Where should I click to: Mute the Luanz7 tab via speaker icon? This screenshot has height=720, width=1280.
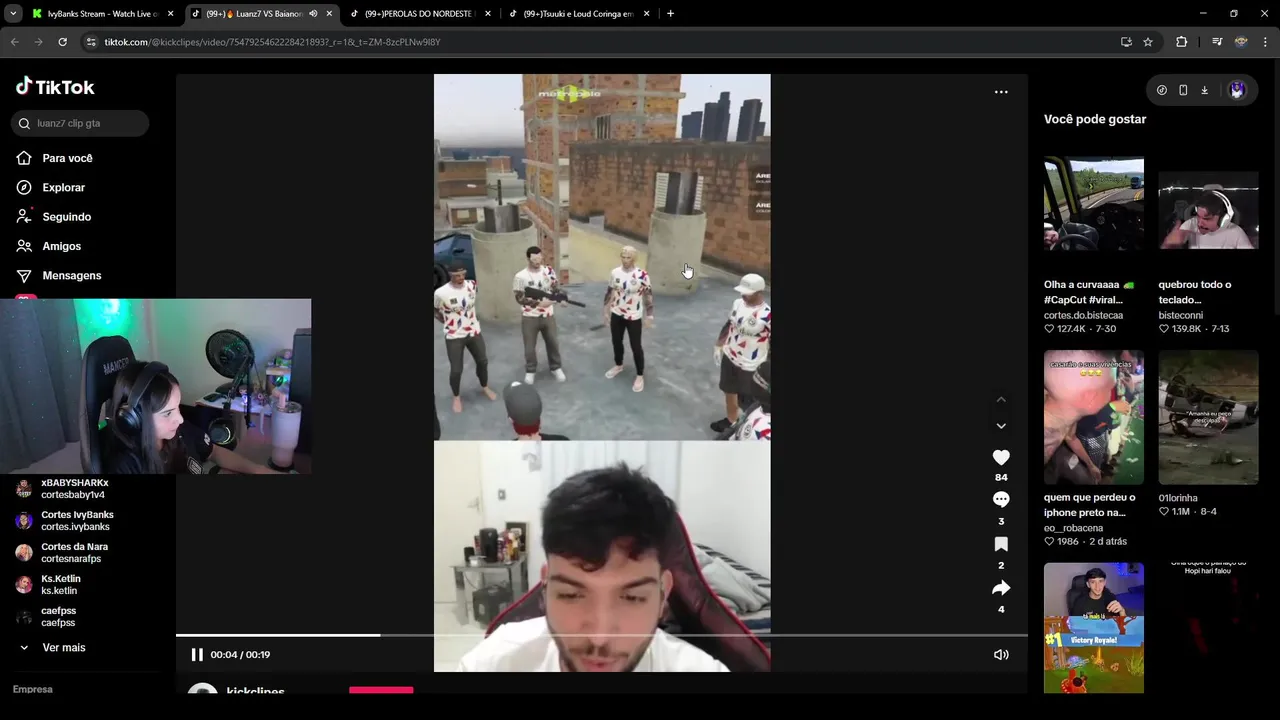pos(313,14)
